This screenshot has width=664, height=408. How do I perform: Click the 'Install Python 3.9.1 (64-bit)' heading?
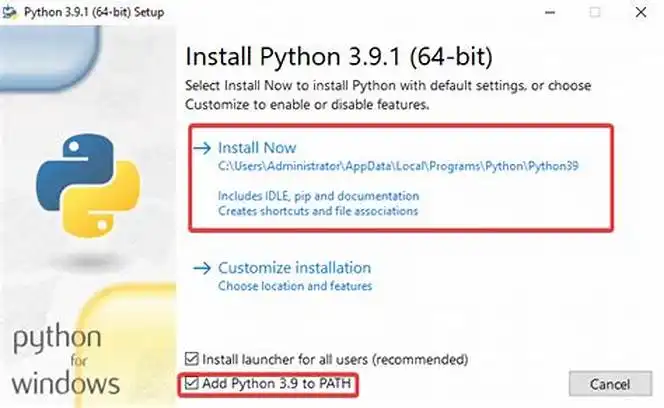coord(339,56)
